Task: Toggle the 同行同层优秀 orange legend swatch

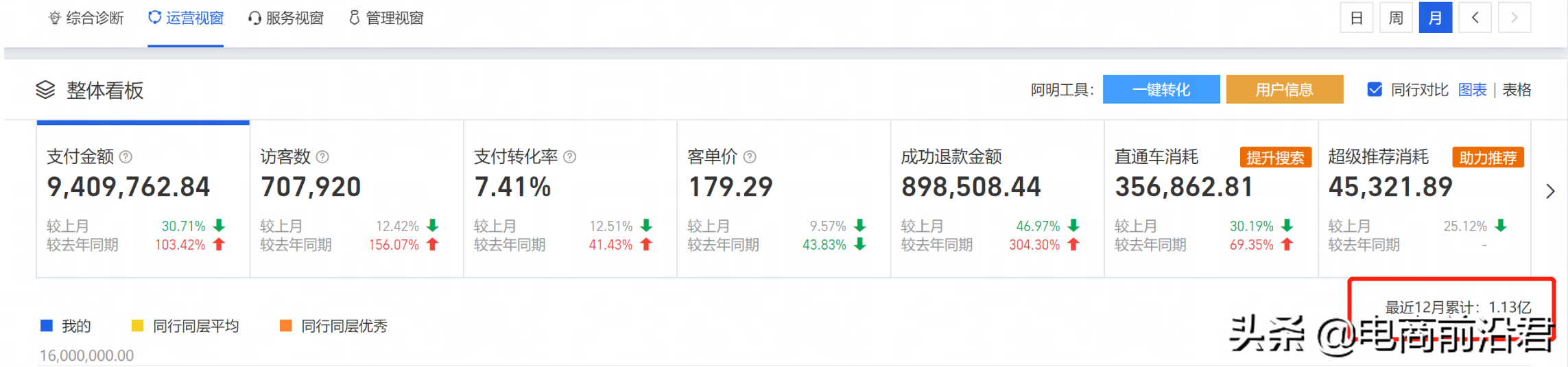Action: pyautogui.click(x=286, y=326)
